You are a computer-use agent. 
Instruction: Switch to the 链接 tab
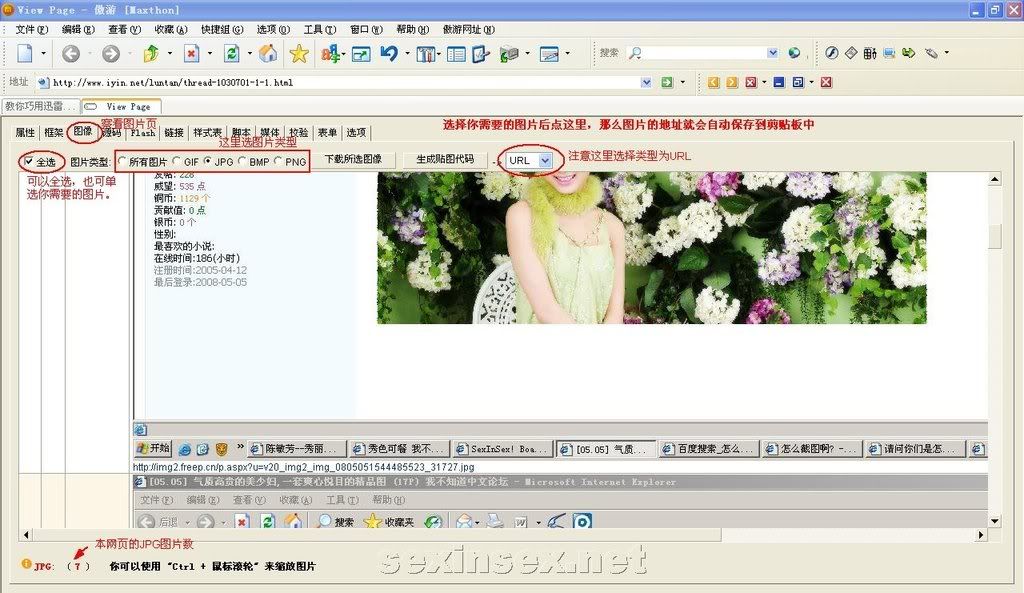coord(174,133)
